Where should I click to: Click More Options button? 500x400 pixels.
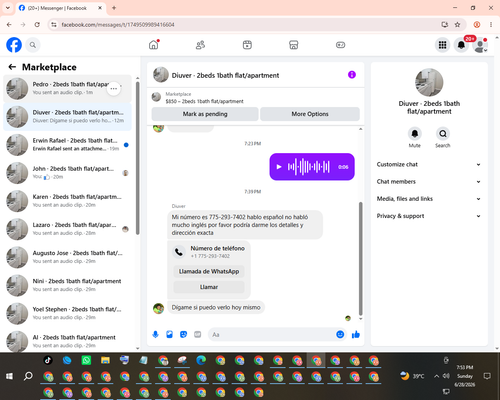310,114
